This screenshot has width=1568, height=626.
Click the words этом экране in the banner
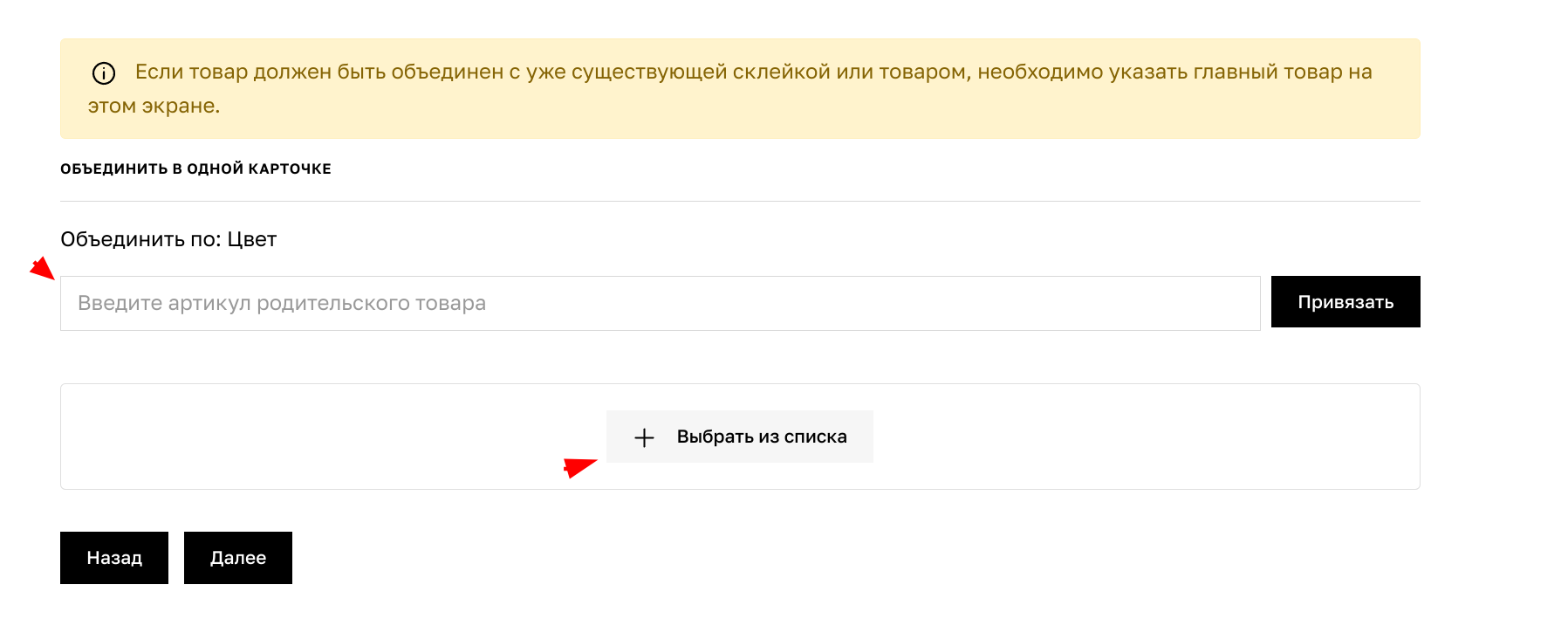click(x=154, y=106)
